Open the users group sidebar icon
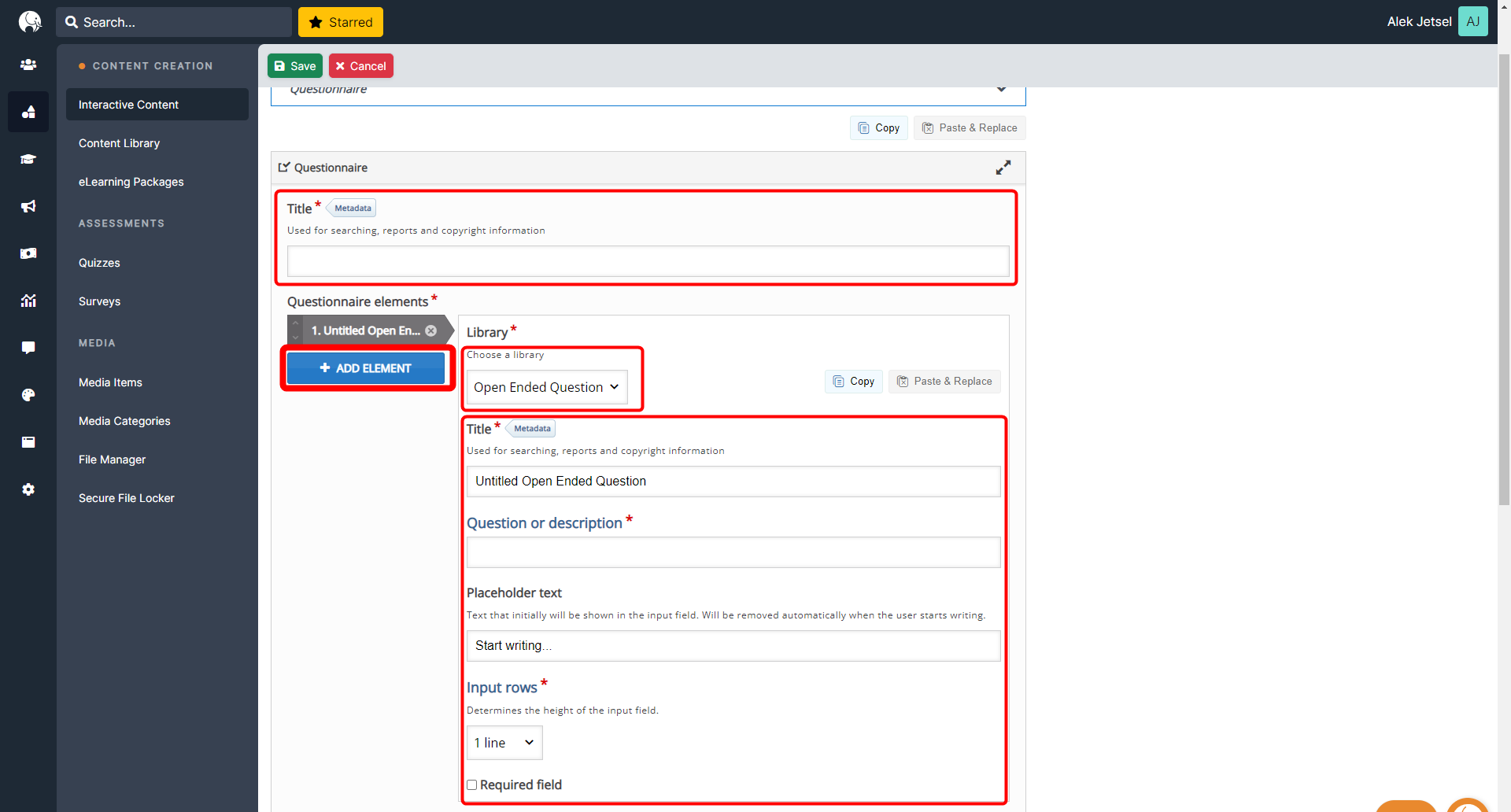Image resolution: width=1511 pixels, height=812 pixels. click(x=28, y=65)
